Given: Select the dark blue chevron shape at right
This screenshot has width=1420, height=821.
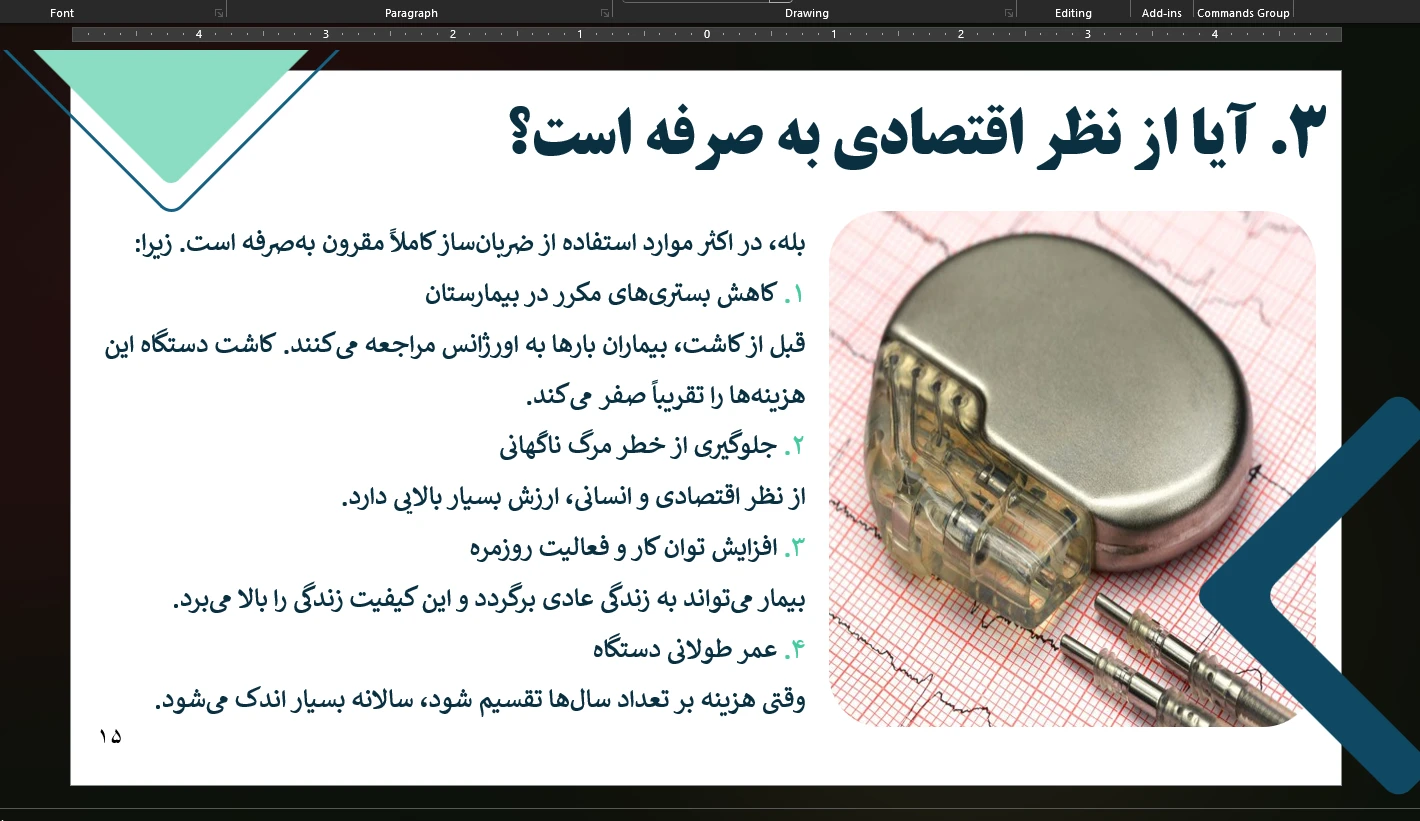Looking at the screenshot, I should (1300, 598).
